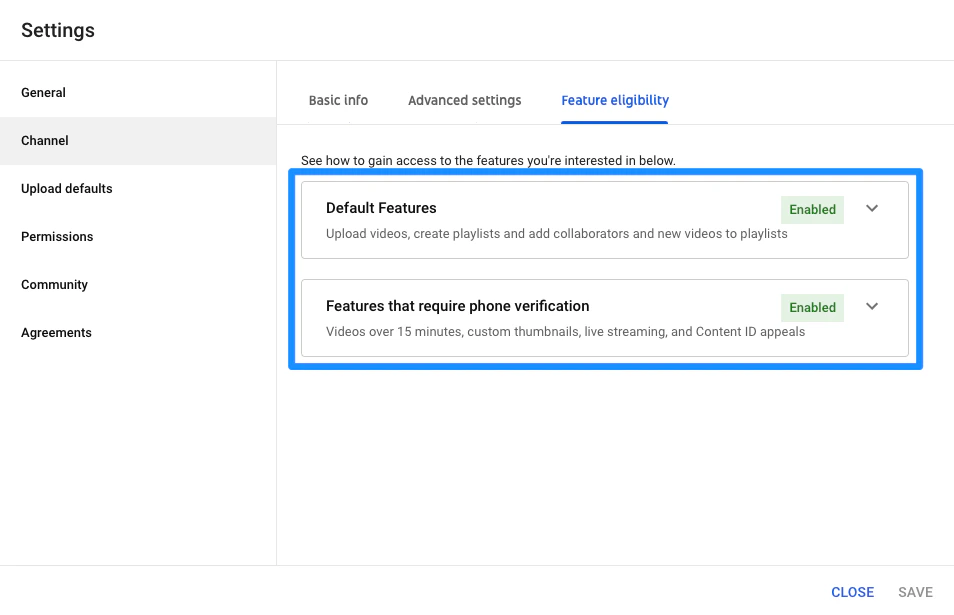Select the Default Features heading
Viewport: 954px width, 615px height.
click(381, 208)
